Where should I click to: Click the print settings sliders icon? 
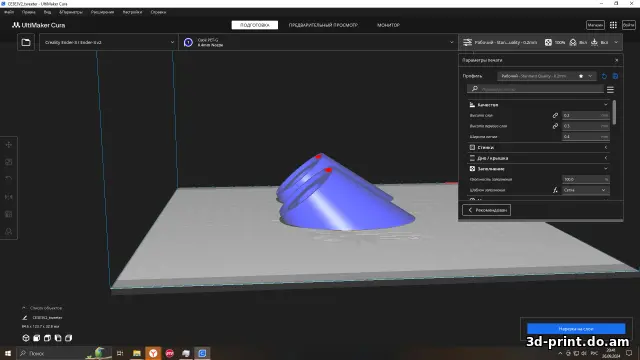click(x=467, y=42)
